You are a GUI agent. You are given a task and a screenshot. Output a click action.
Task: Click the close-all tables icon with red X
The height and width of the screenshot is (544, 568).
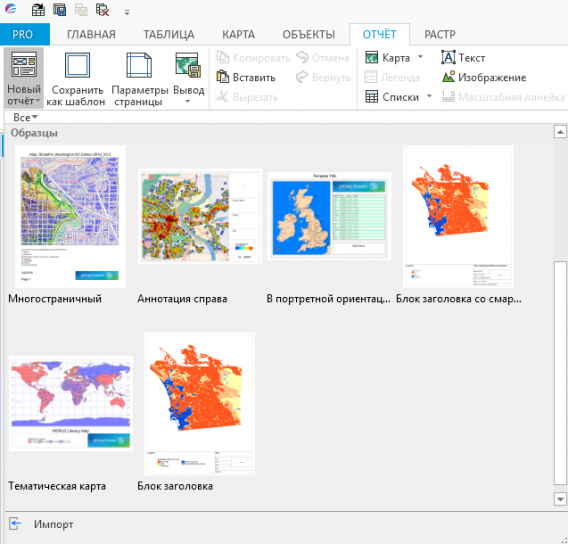click(x=103, y=9)
